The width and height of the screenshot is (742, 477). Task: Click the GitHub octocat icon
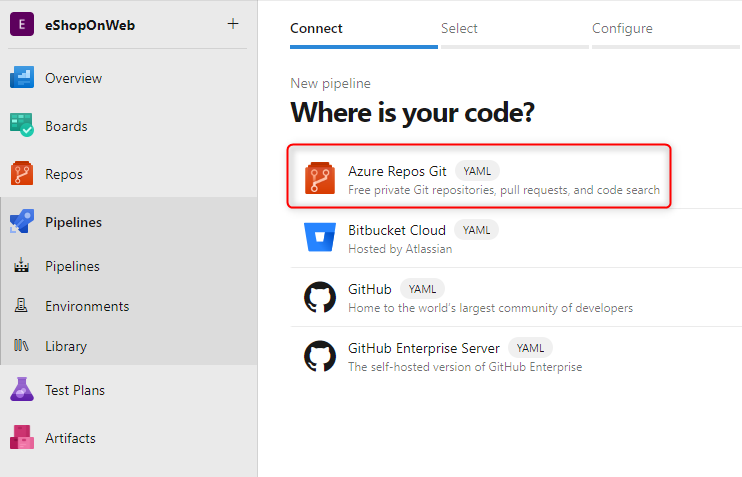point(320,297)
